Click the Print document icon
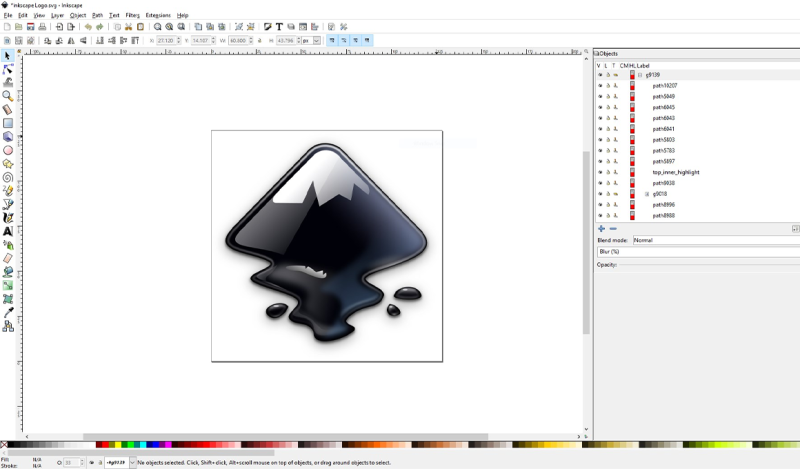Screen dimensions: 800x469 (42, 27)
